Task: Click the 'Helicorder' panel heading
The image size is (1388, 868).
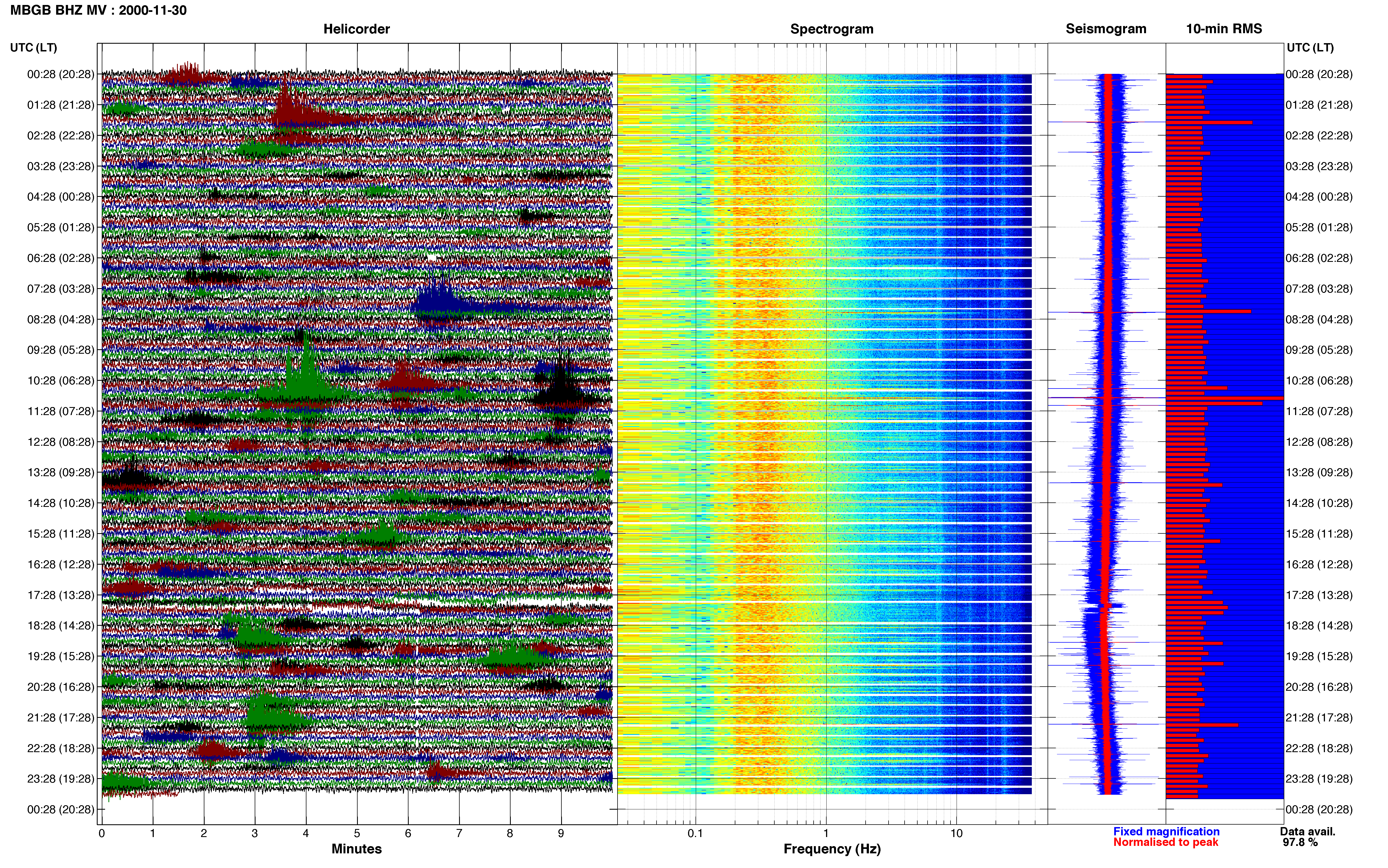Action: coord(356,29)
